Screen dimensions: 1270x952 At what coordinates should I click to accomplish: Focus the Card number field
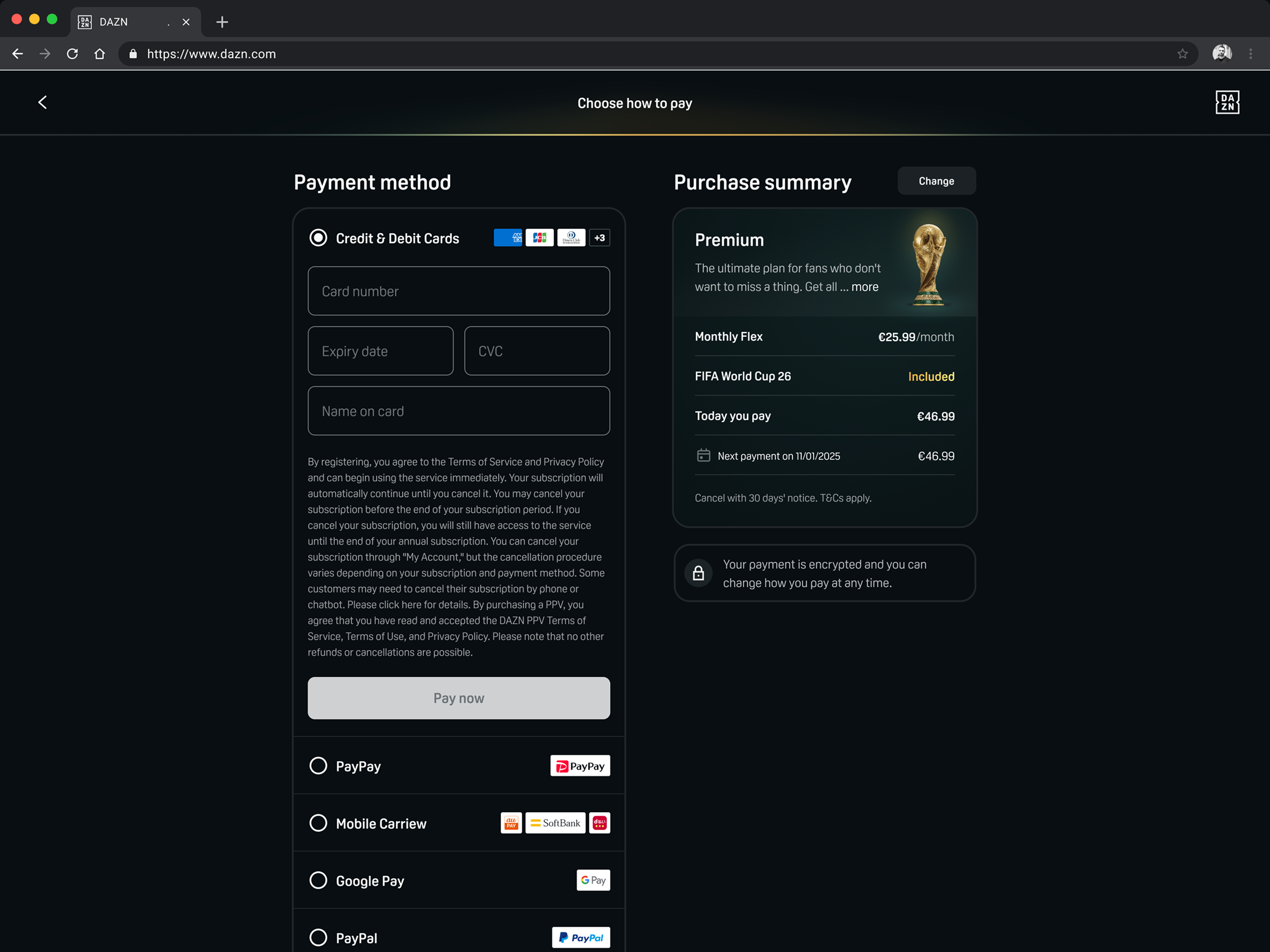[x=459, y=291]
